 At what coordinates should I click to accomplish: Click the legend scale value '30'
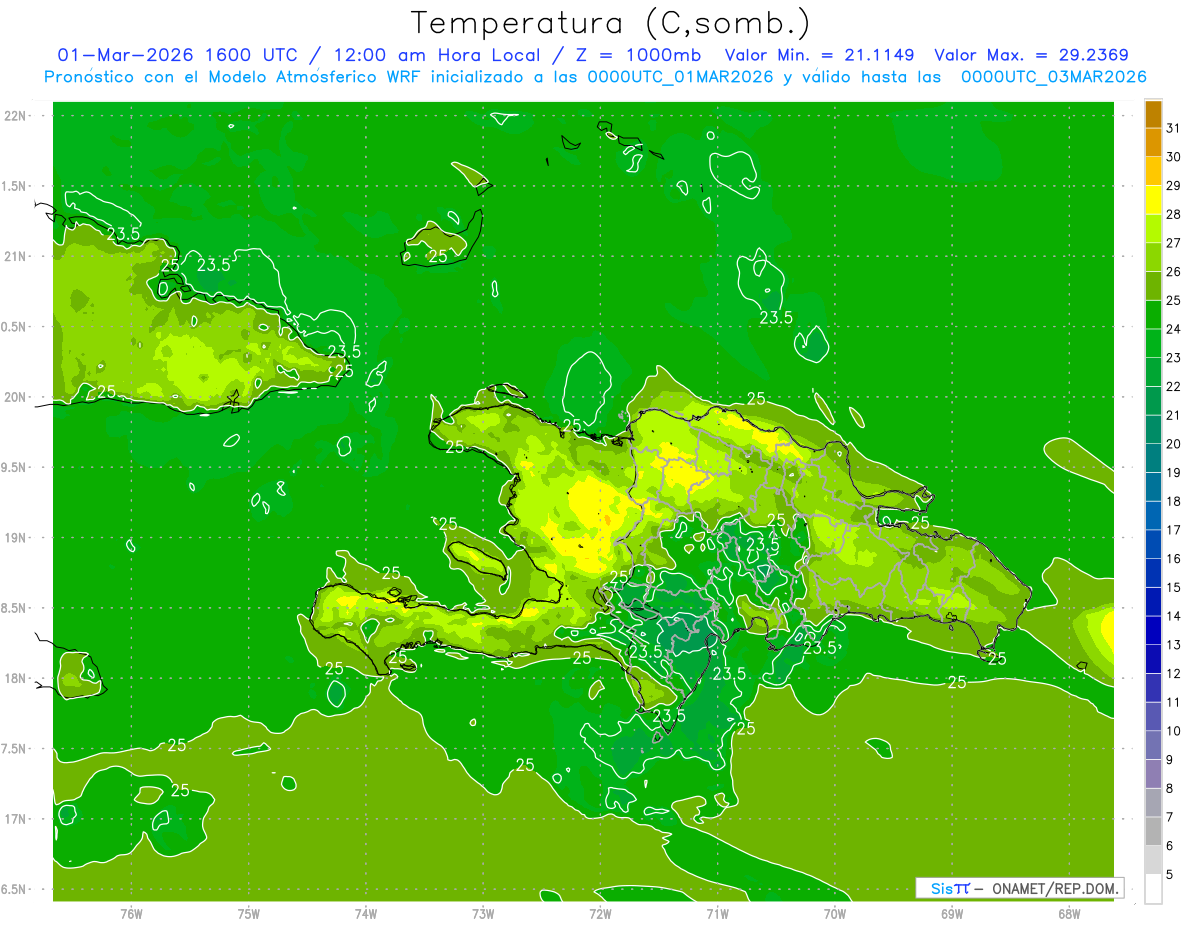tap(1174, 157)
